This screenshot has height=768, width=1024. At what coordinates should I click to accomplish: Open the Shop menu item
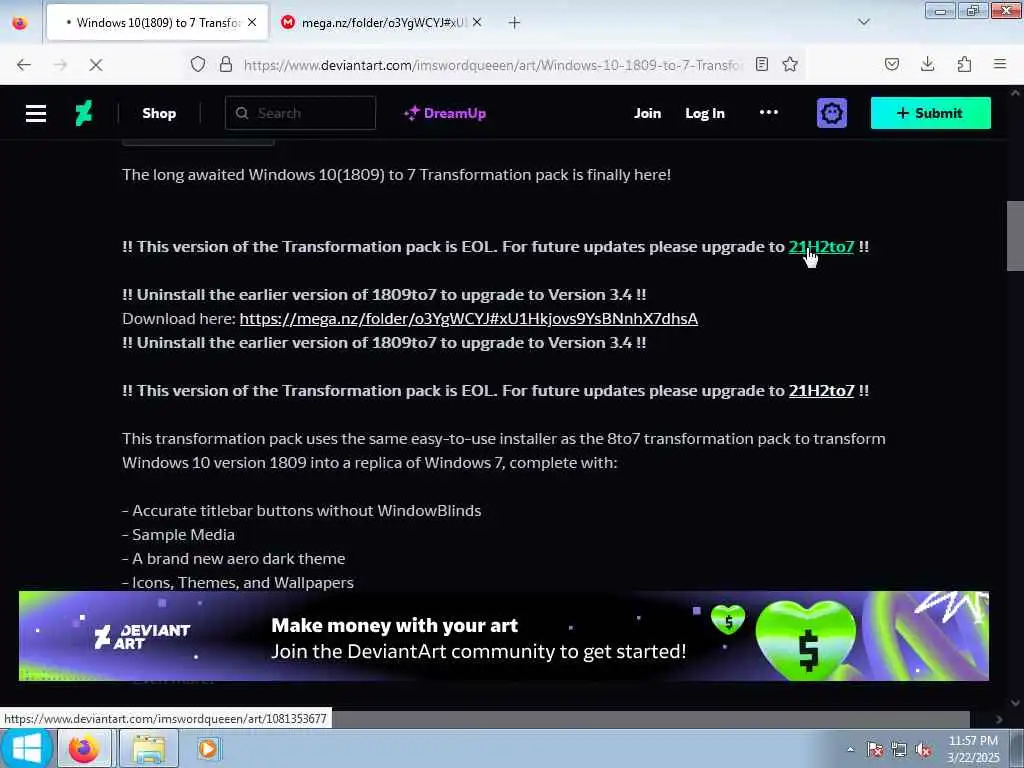coord(159,113)
